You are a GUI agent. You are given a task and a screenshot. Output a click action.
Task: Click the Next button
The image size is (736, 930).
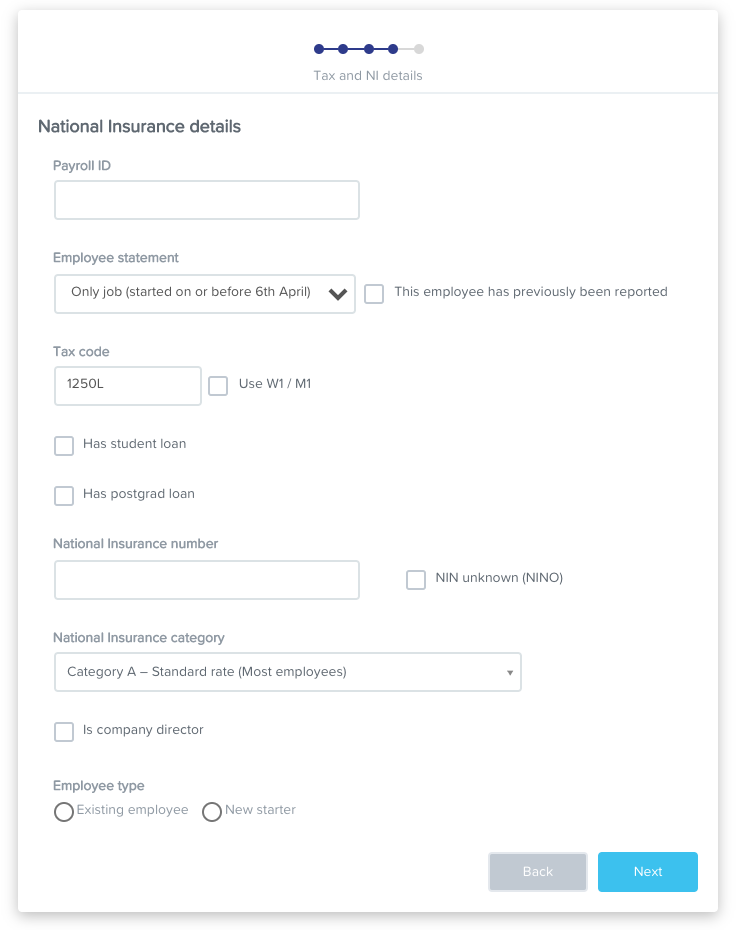tap(648, 871)
